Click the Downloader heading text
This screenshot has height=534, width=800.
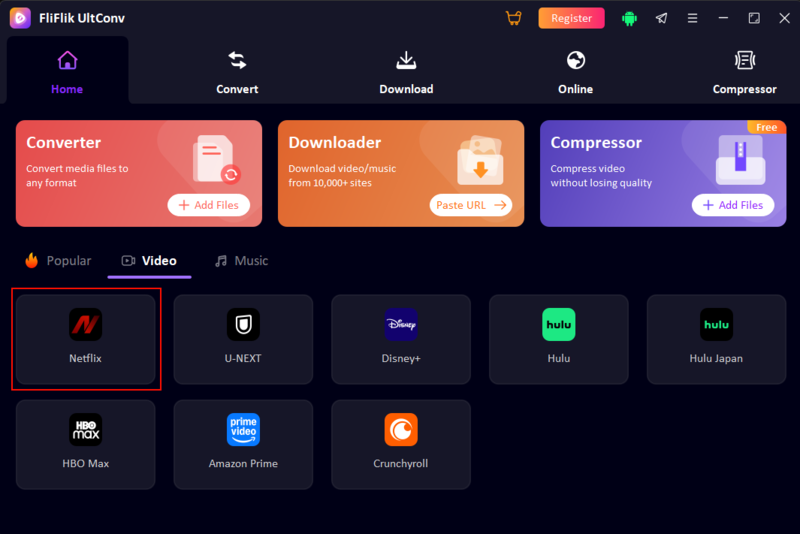(335, 142)
